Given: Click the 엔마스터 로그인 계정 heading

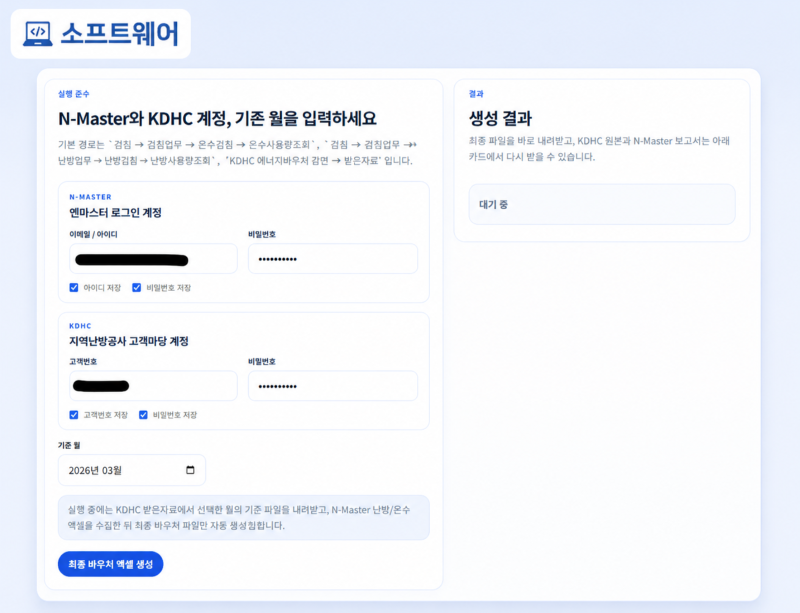Looking at the screenshot, I should point(115,212).
